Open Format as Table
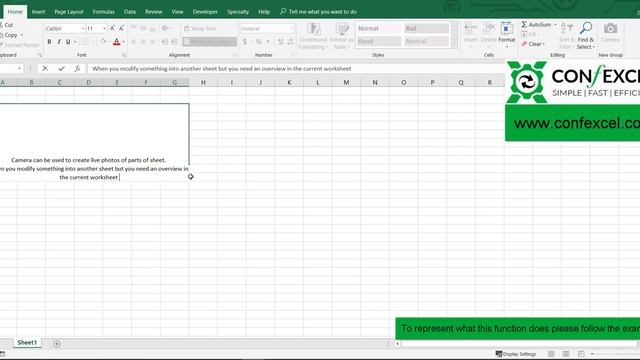640x360 pixels. click(x=341, y=36)
